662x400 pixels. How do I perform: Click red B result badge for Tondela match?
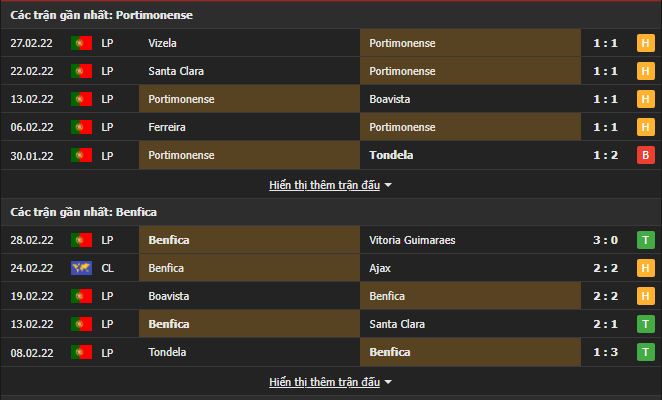coord(645,155)
